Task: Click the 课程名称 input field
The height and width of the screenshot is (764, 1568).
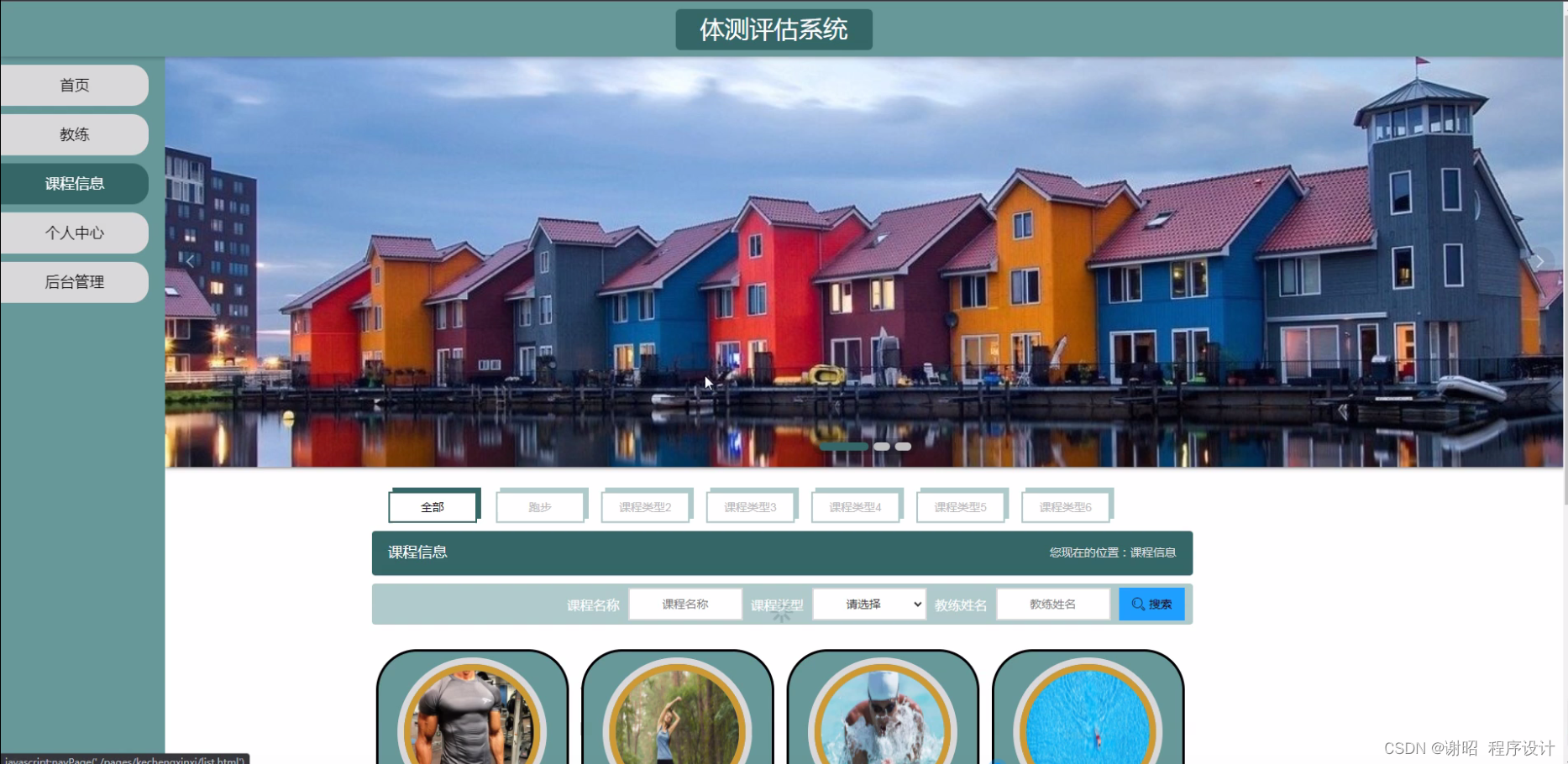Action: (x=685, y=604)
